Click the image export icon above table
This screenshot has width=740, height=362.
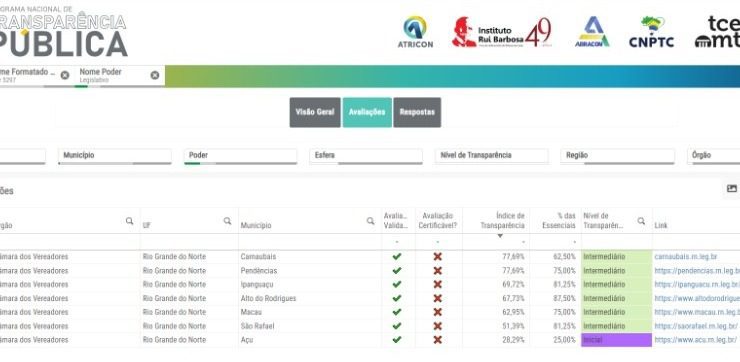tap(732, 189)
